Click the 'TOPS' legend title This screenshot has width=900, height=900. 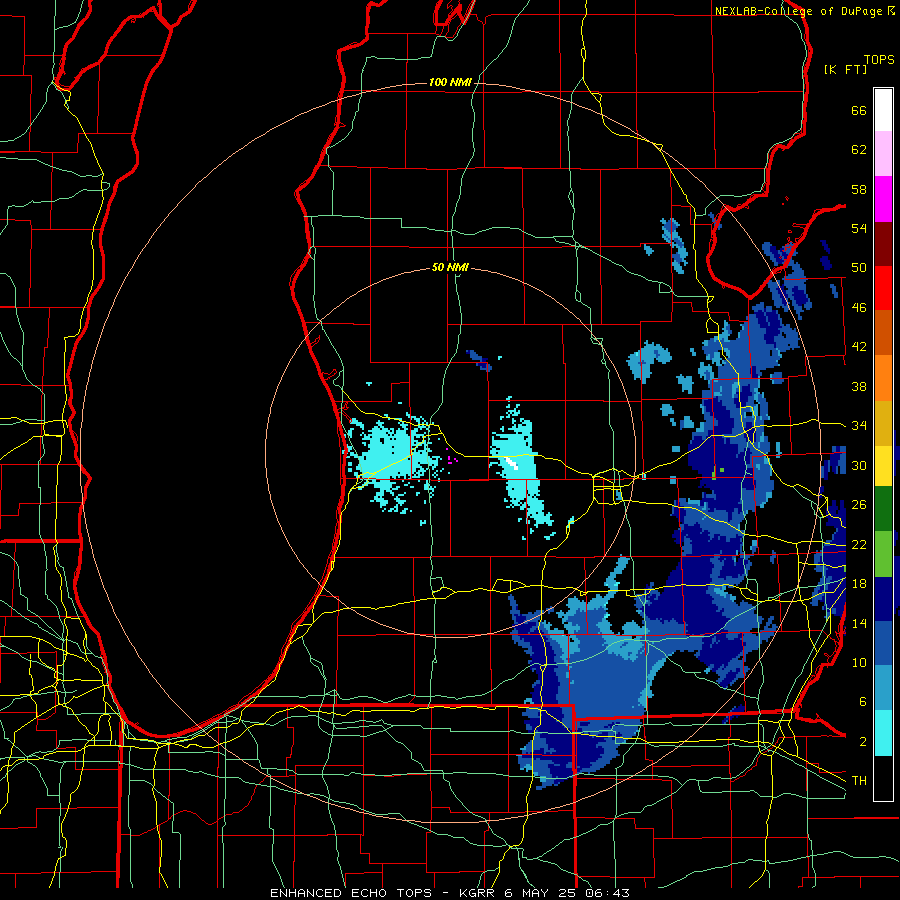click(x=879, y=59)
